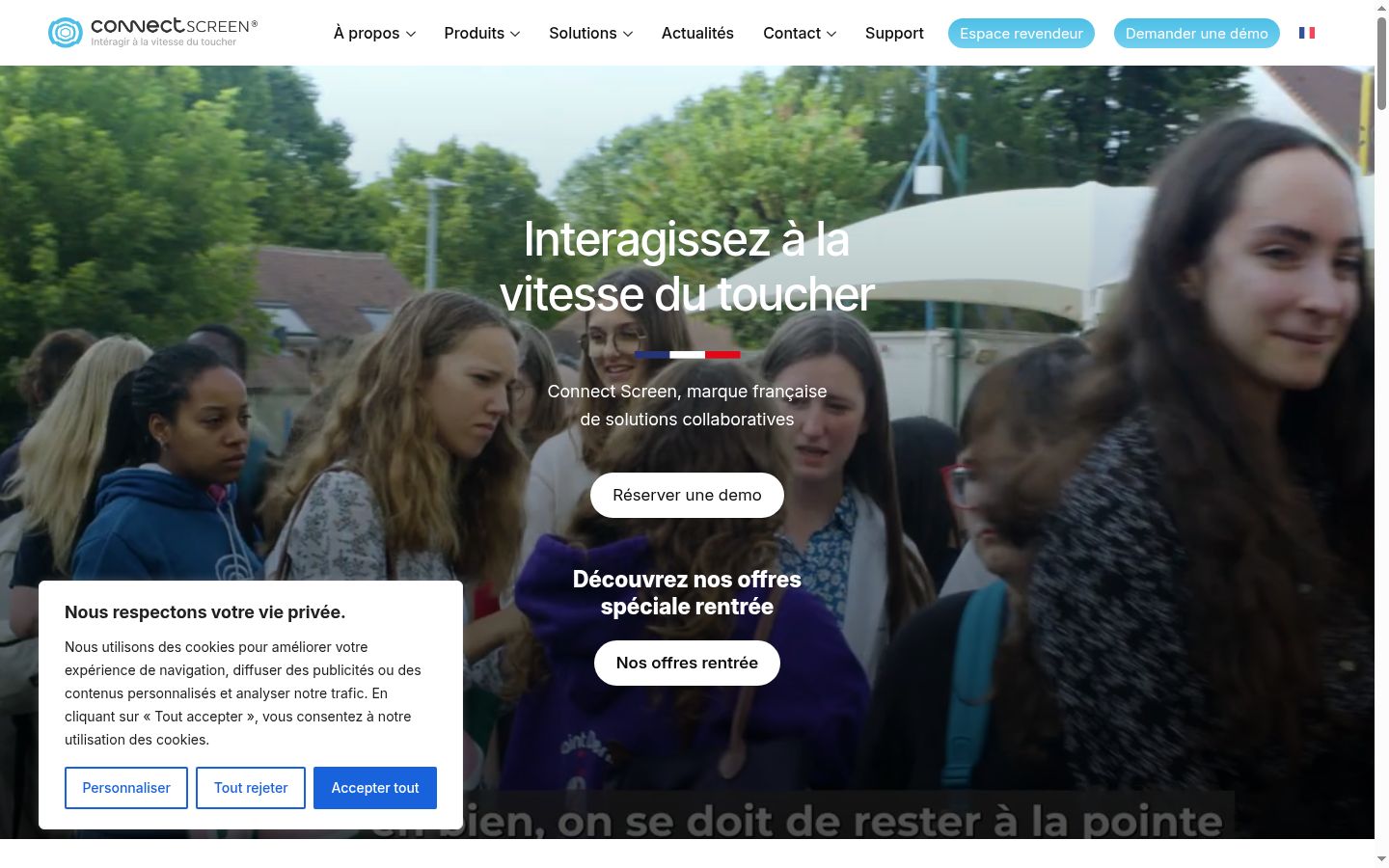The height and width of the screenshot is (868, 1389).
Task: Click Réserver une demo button
Action: coord(687,495)
